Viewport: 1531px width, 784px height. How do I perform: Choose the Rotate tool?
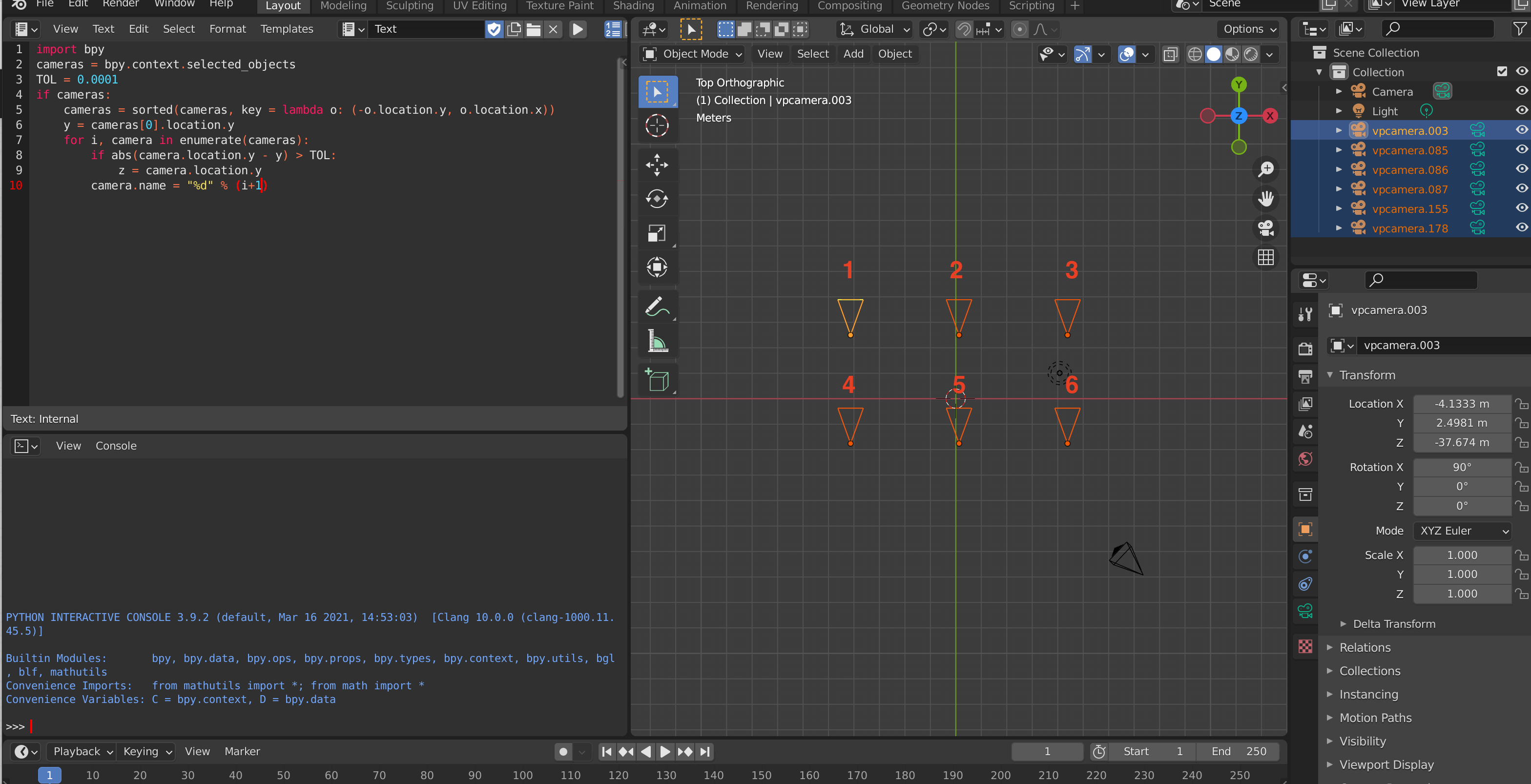point(657,199)
